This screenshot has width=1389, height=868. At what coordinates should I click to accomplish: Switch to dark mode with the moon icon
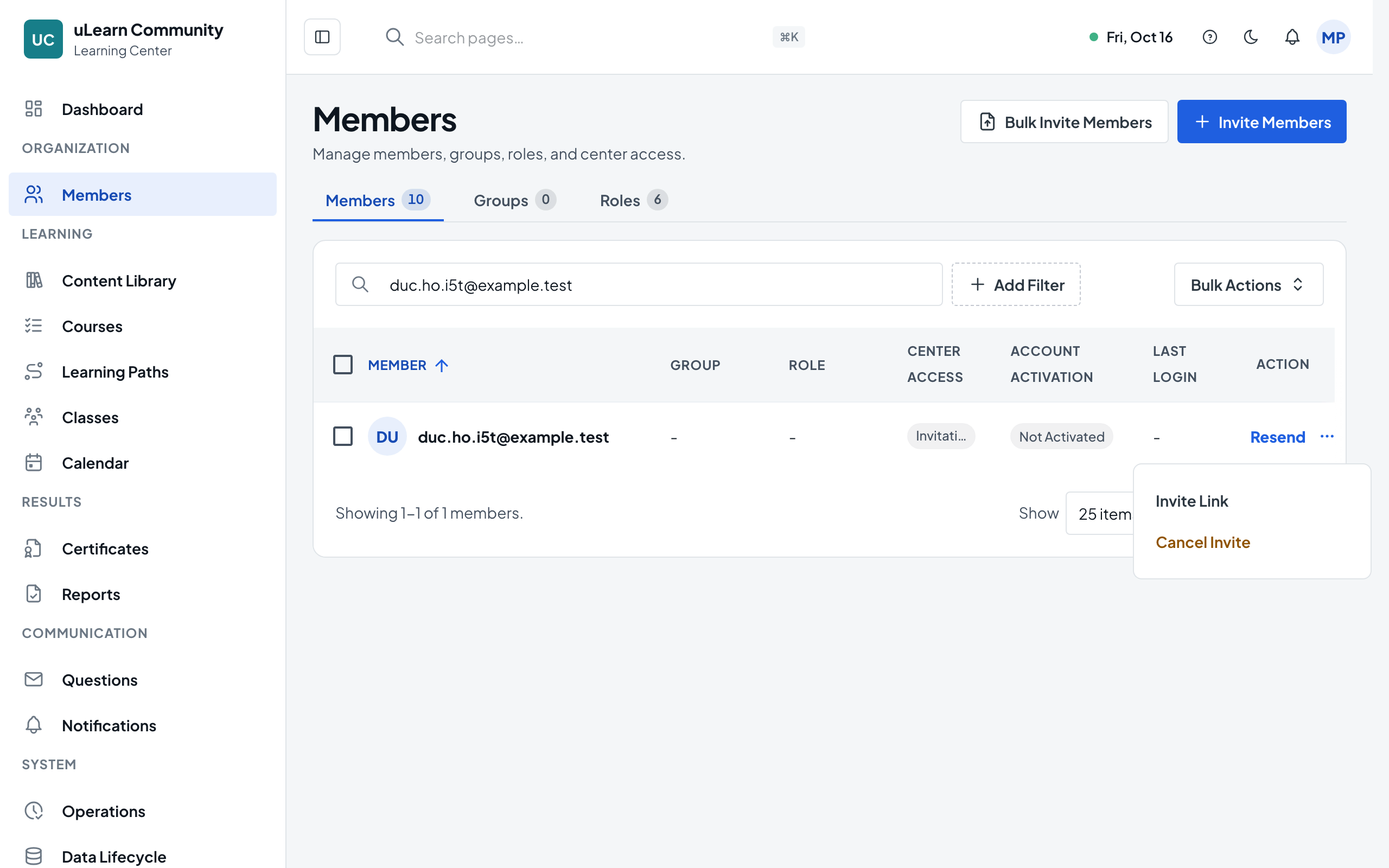click(x=1251, y=37)
